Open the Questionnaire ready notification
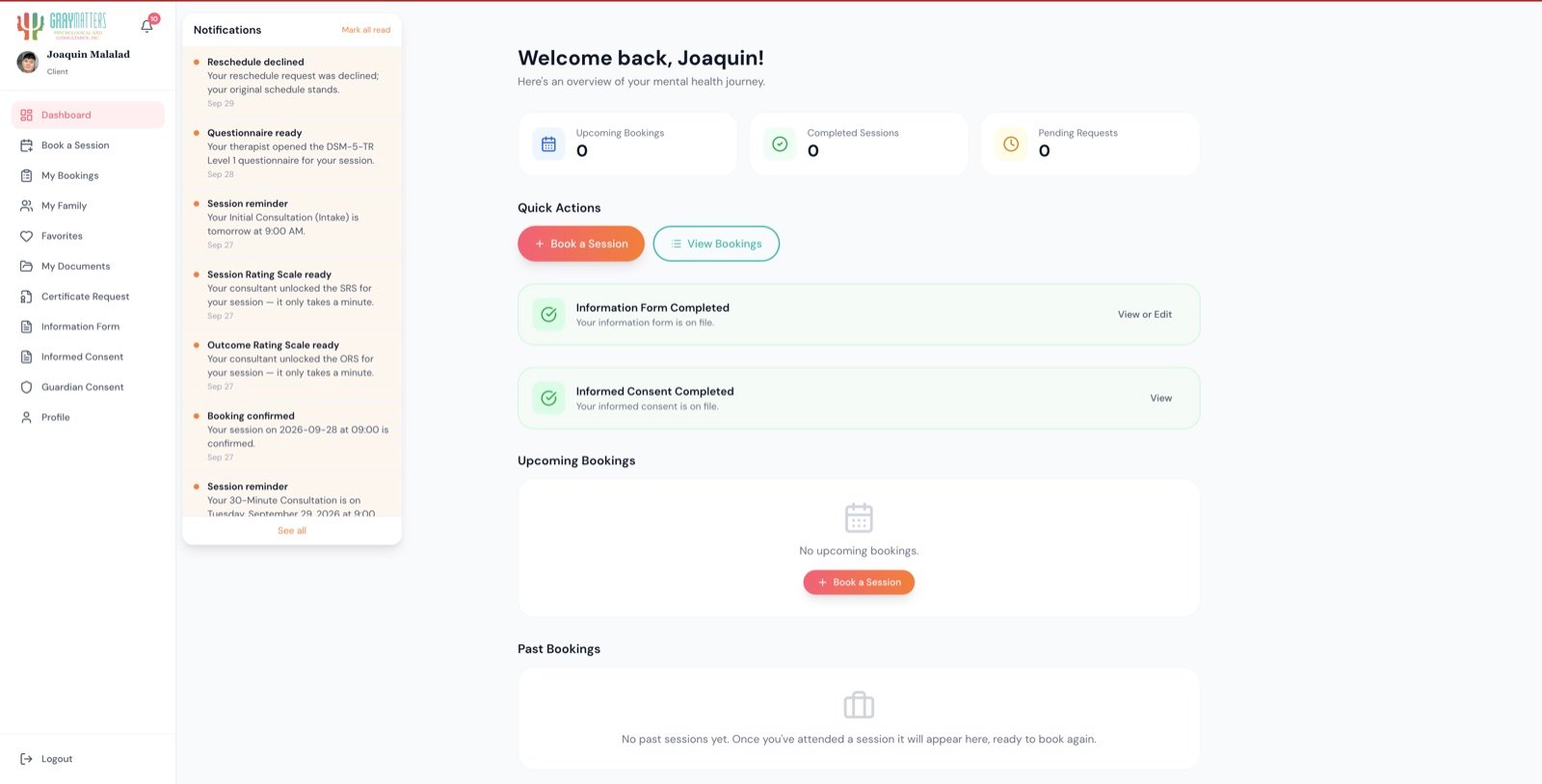This screenshot has width=1542, height=784. click(x=292, y=153)
